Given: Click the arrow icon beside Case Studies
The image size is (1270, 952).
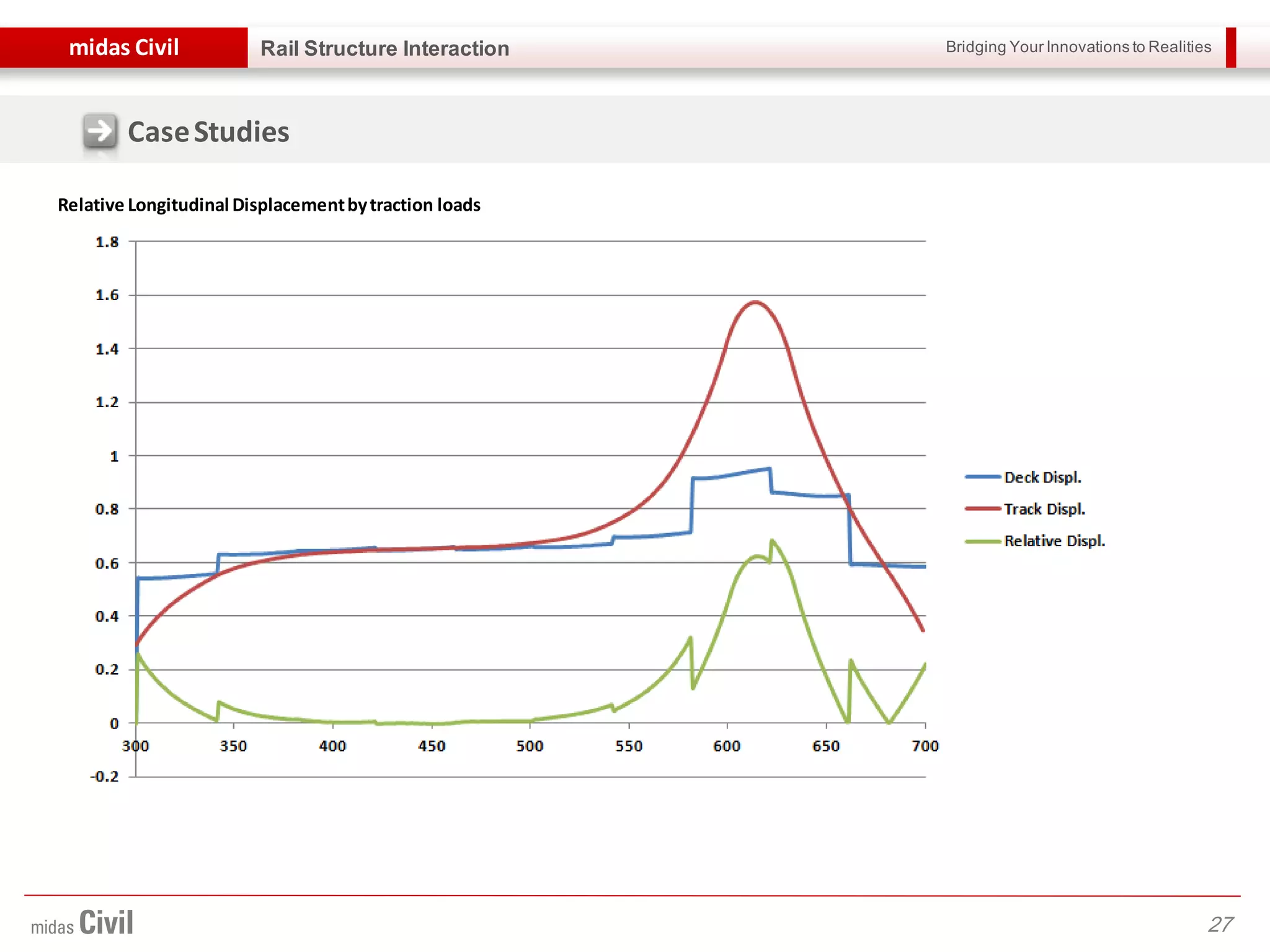Looking at the screenshot, I should (100, 131).
